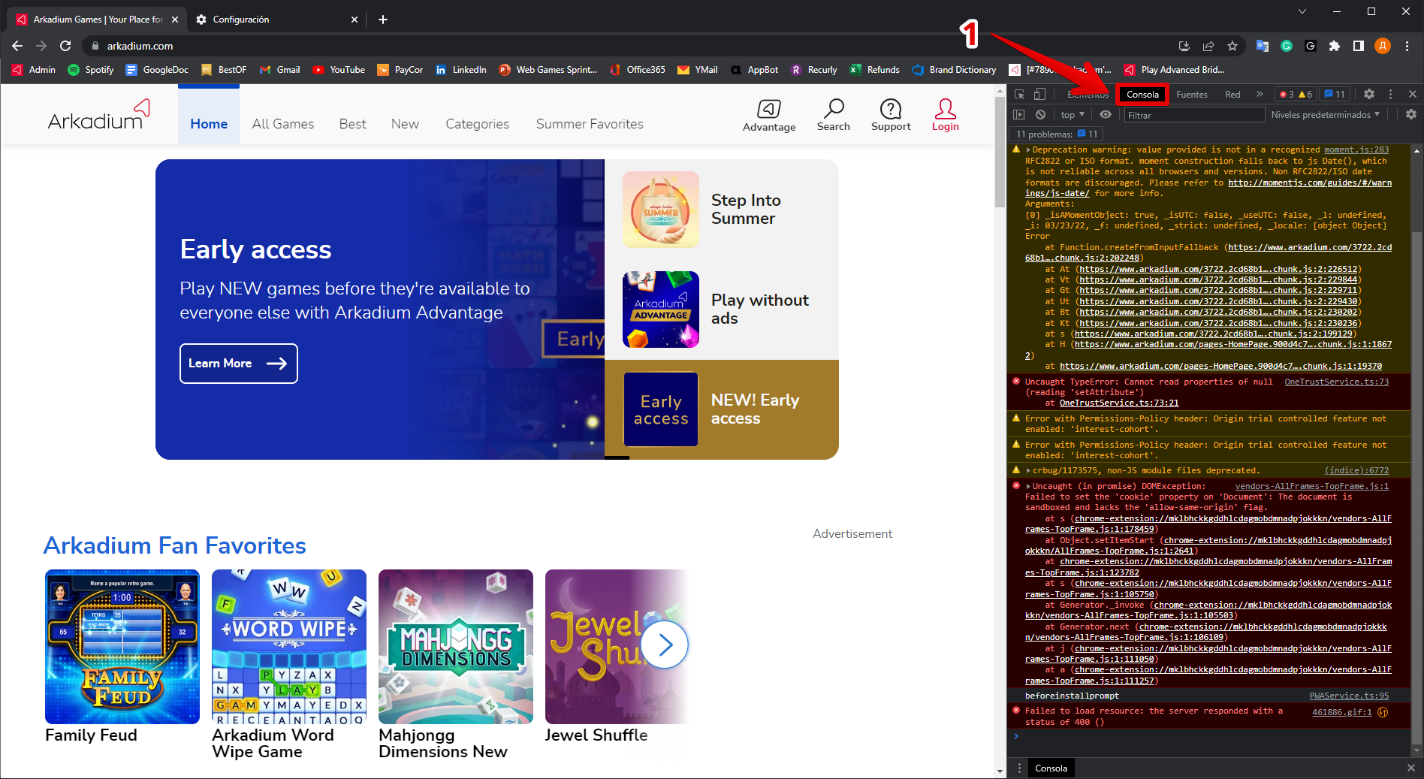Click the 11 problemas button

coord(1058,134)
